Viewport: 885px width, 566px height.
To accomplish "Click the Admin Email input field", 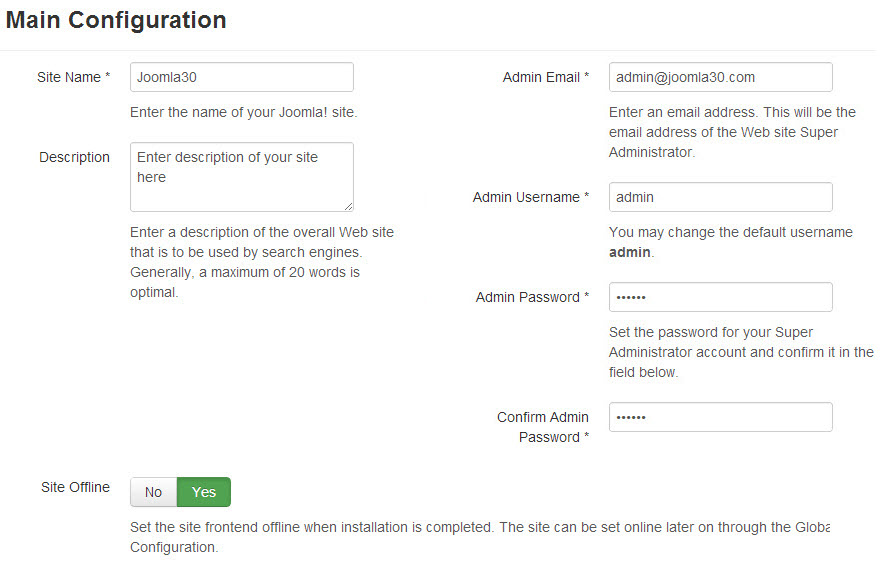I will (x=720, y=77).
